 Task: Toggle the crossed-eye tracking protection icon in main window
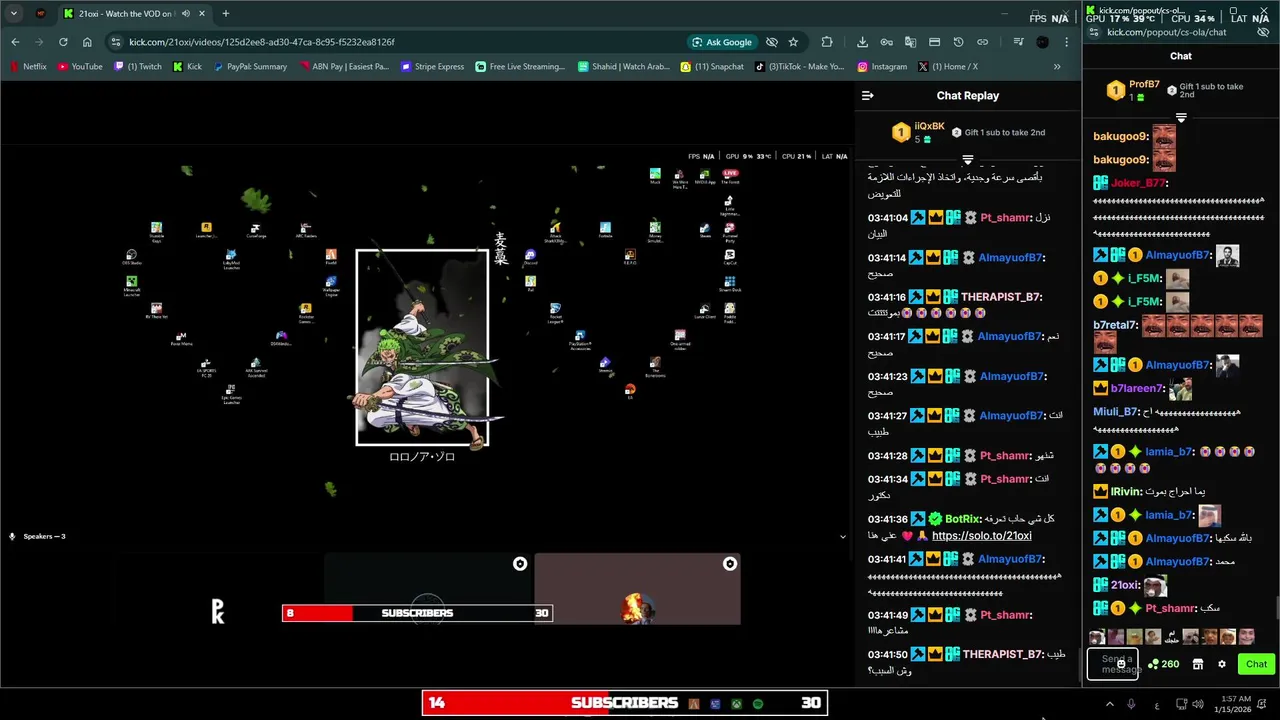pos(772,42)
